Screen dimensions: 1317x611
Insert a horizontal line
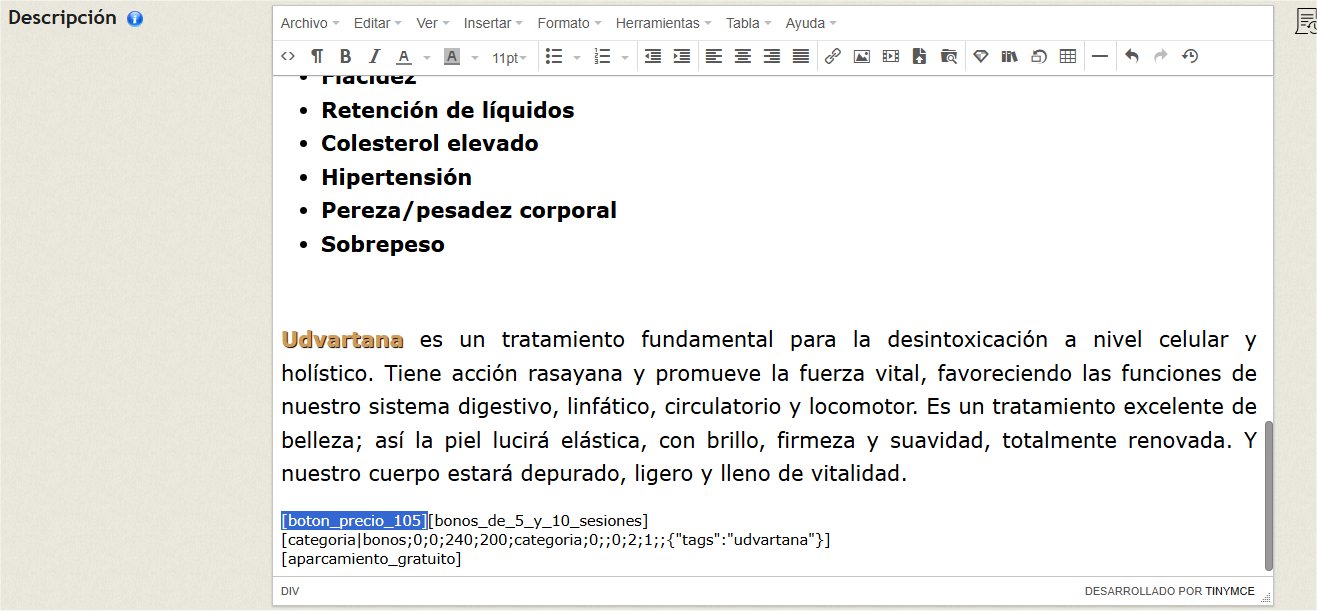tap(1099, 57)
